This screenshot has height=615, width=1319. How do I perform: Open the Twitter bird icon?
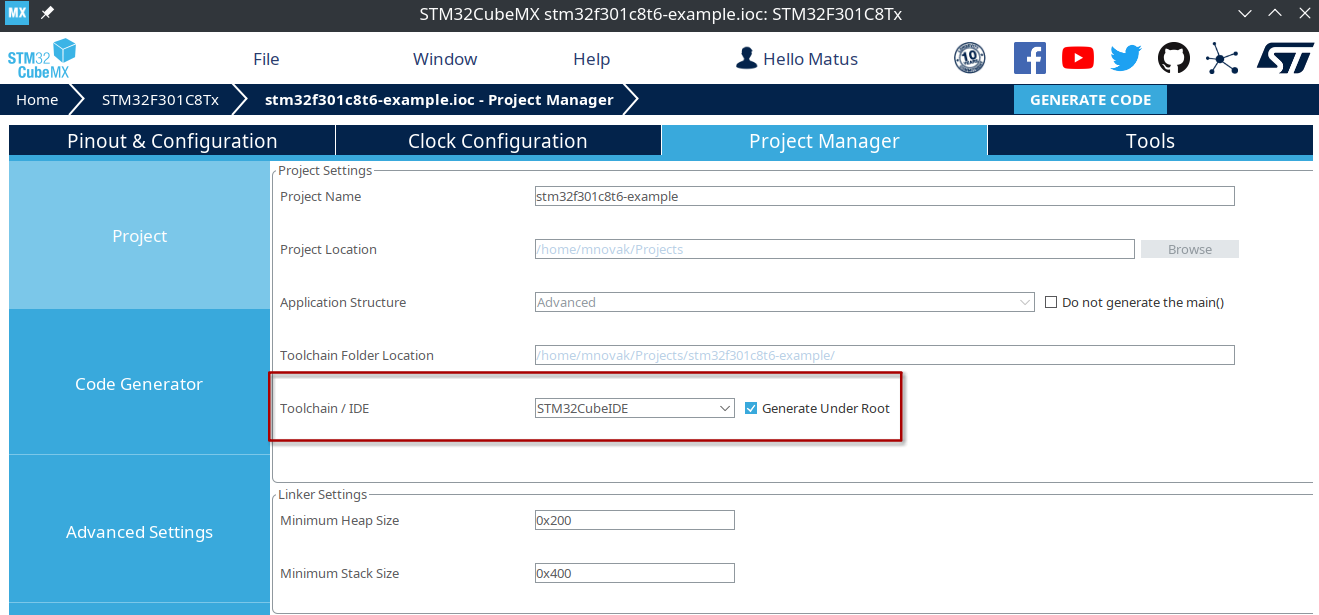point(1125,58)
